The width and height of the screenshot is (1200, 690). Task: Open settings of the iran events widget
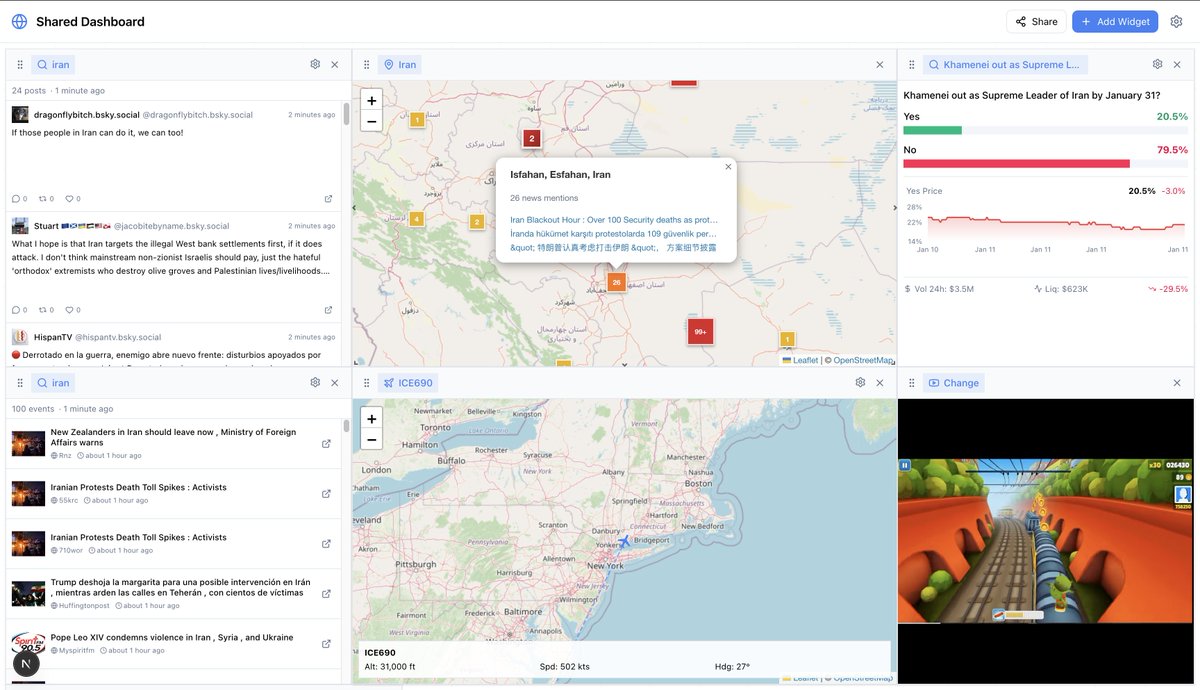pos(315,382)
